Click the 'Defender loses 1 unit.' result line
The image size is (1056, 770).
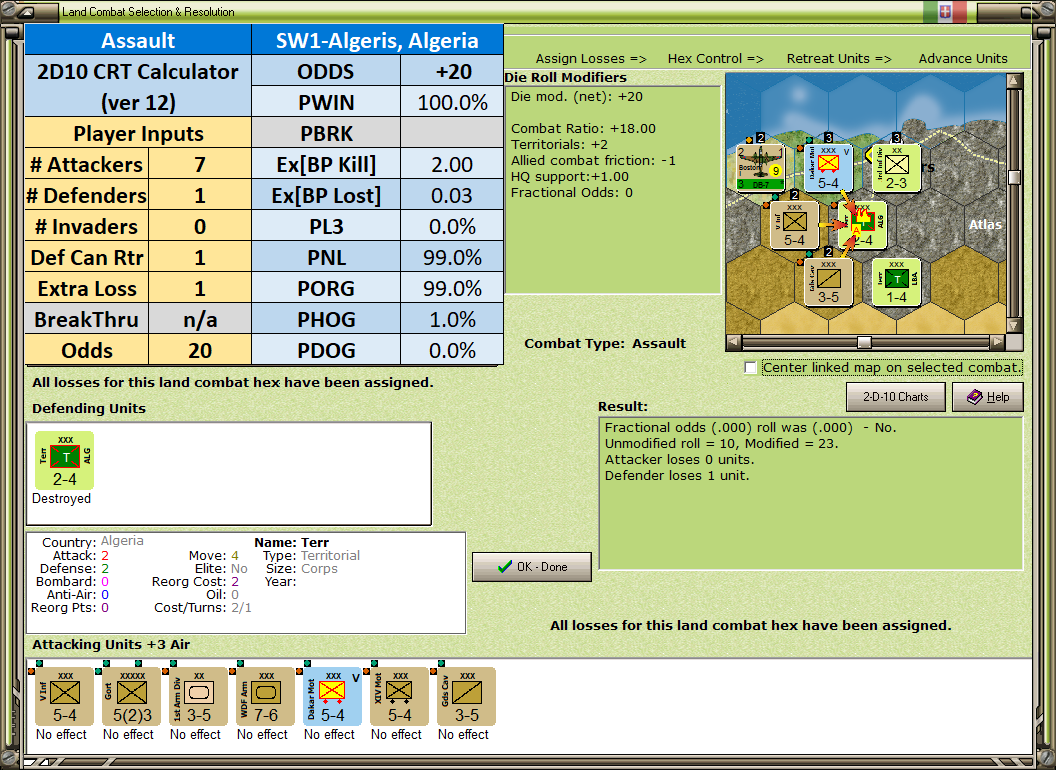pos(677,476)
